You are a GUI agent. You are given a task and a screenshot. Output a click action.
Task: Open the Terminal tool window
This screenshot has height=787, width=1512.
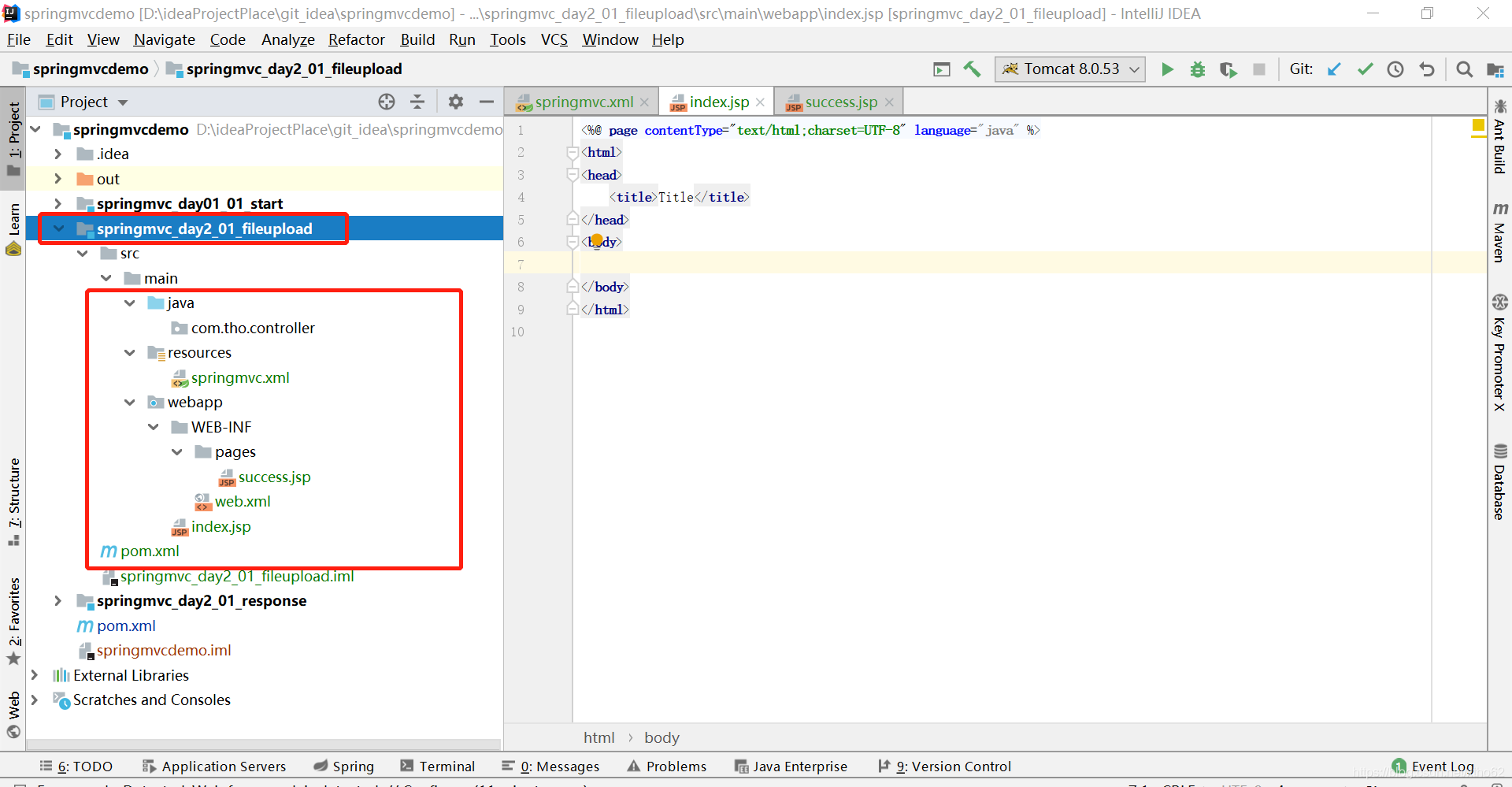click(438, 766)
